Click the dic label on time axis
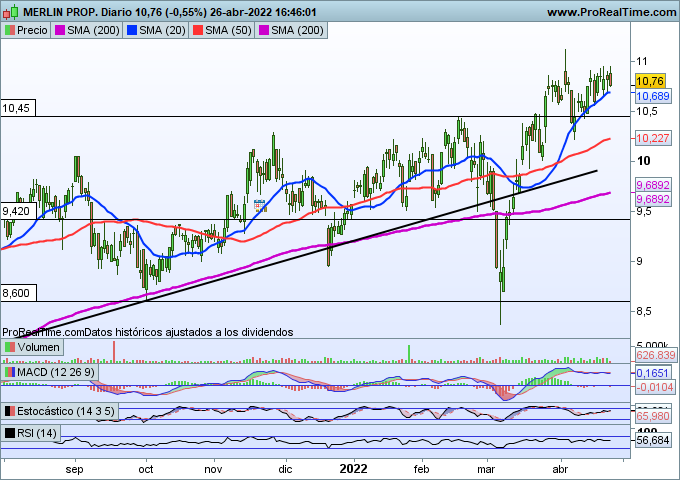Image resolution: width=680 pixels, height=480 pixels. click(285, 469)
